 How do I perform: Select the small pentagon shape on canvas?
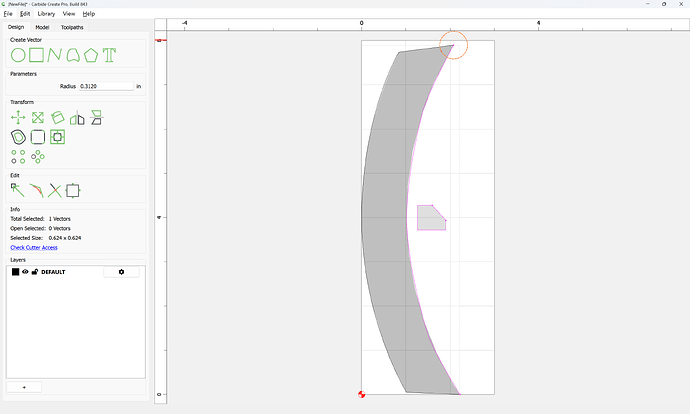pyautogui.click(x=430, y=219)
